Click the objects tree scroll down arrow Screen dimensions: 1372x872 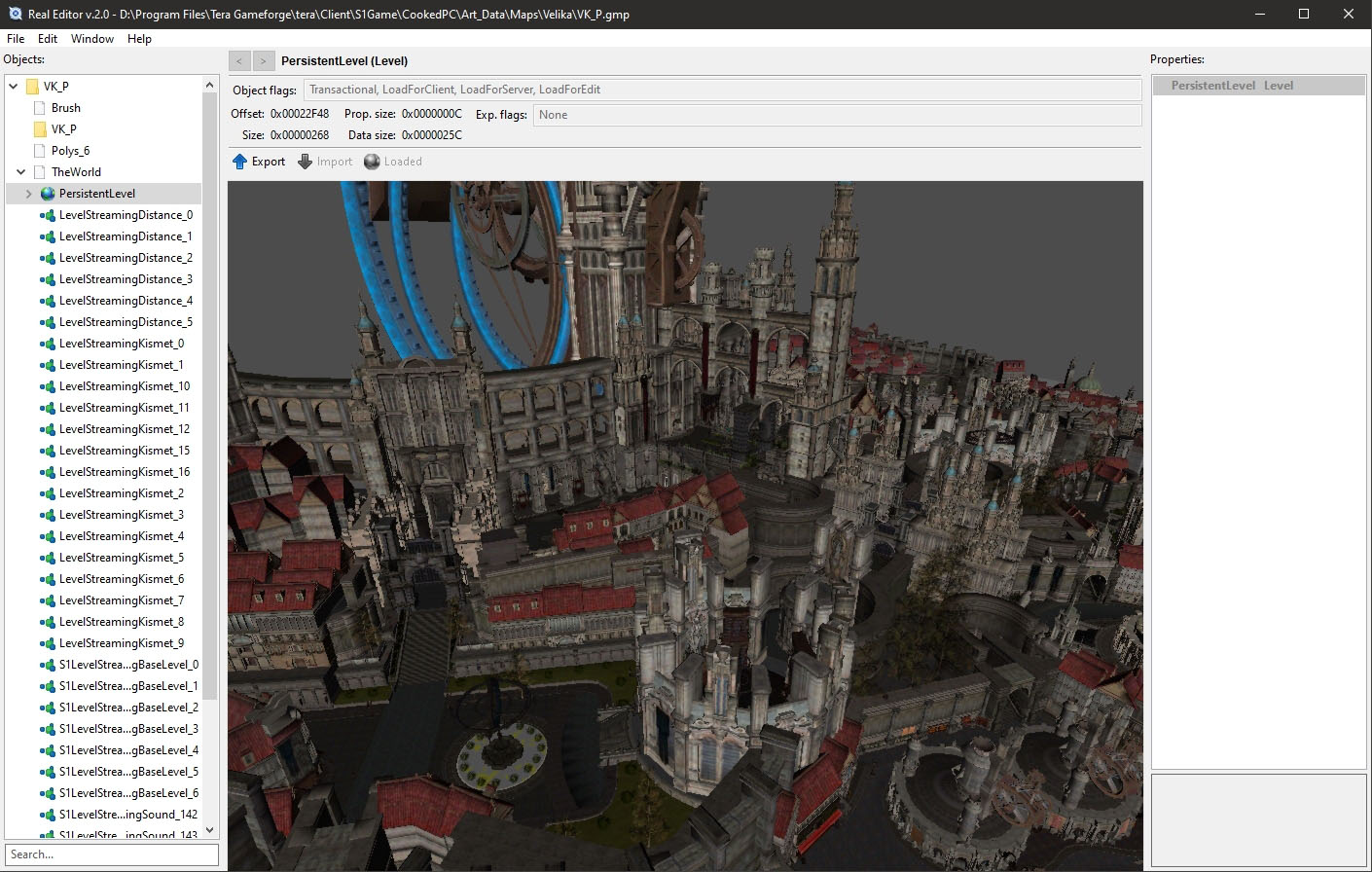pos(210,830)
